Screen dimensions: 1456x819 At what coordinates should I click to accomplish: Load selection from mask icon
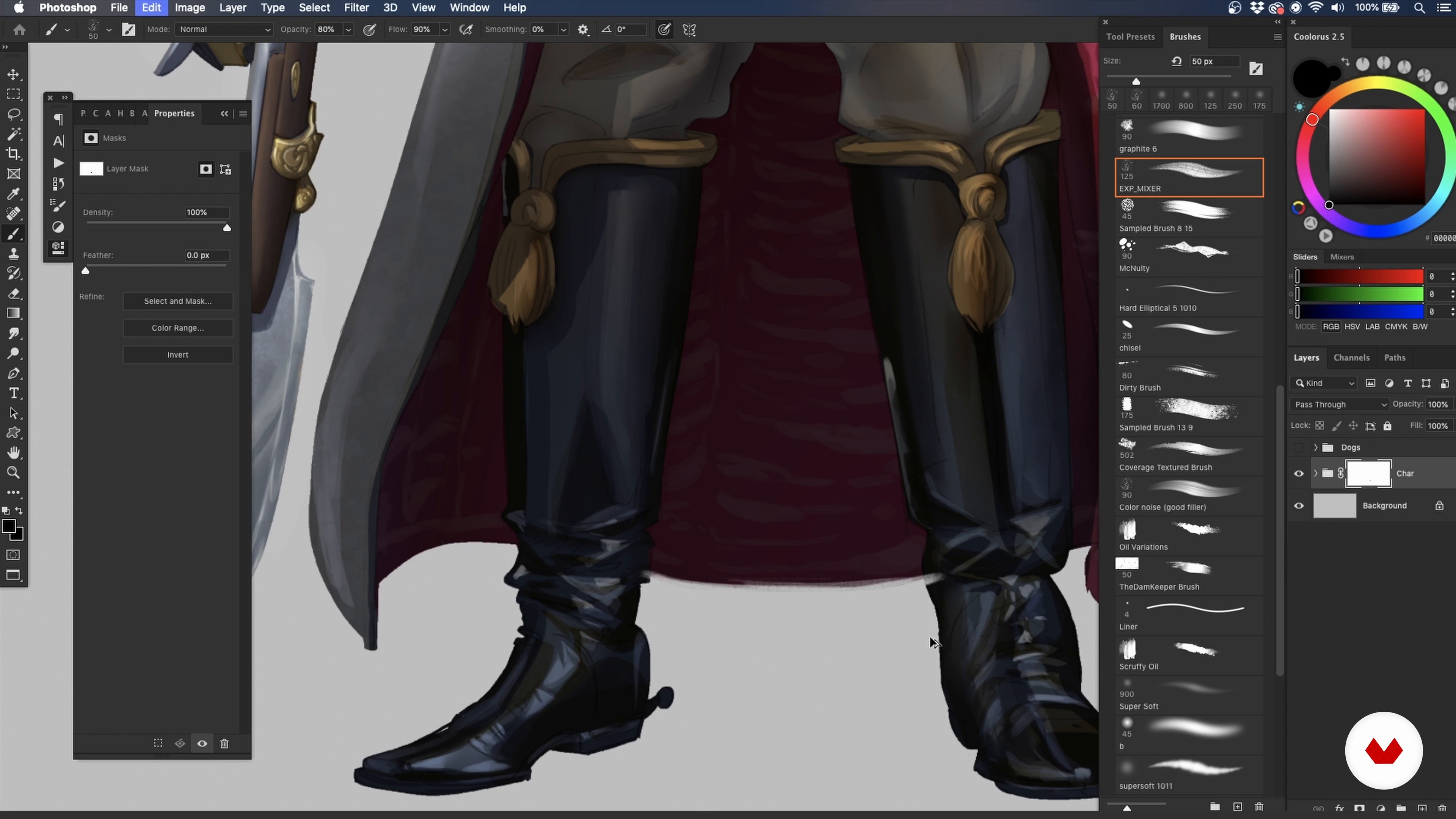click(x=158, y=743)
